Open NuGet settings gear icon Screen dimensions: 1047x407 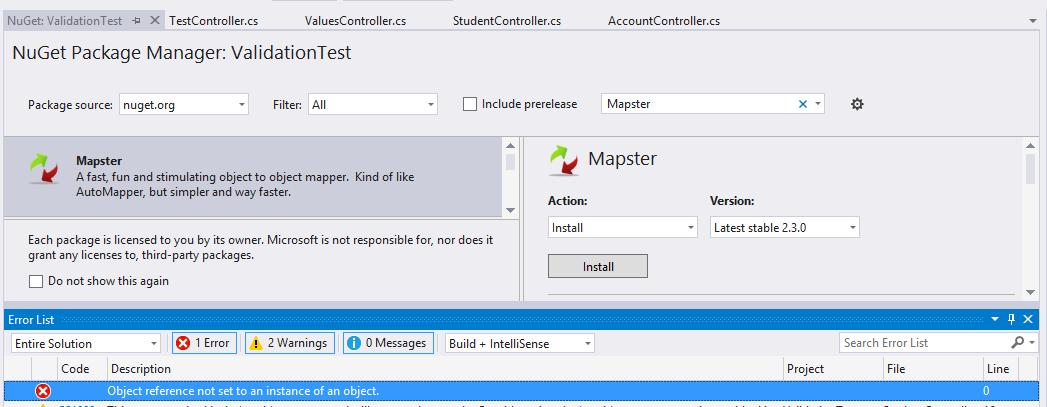click(x=857, y=104)
